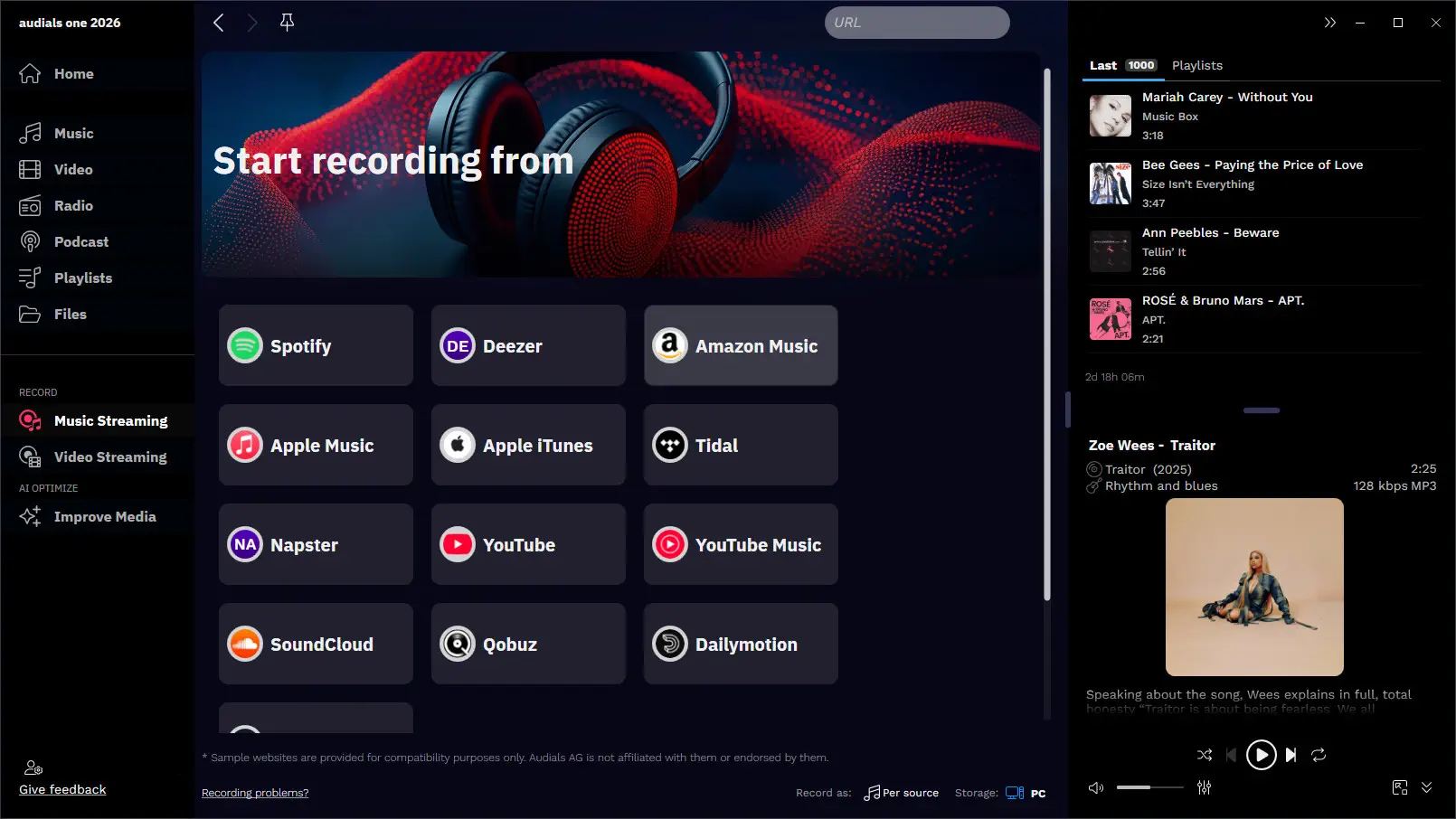This screenshot has width=1456, height=819.
Task: Choose the Napster tile
Action: click(316, 545)
